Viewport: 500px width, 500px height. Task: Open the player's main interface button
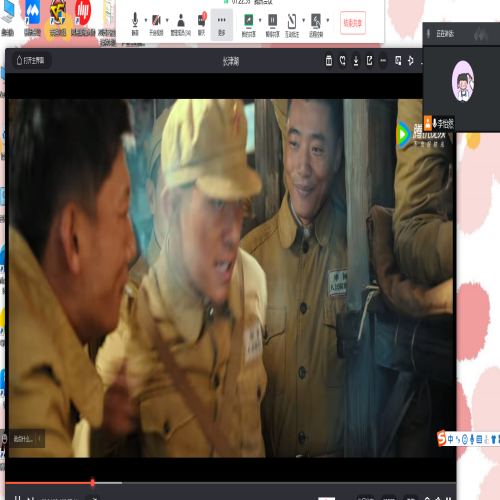point(31,60)
